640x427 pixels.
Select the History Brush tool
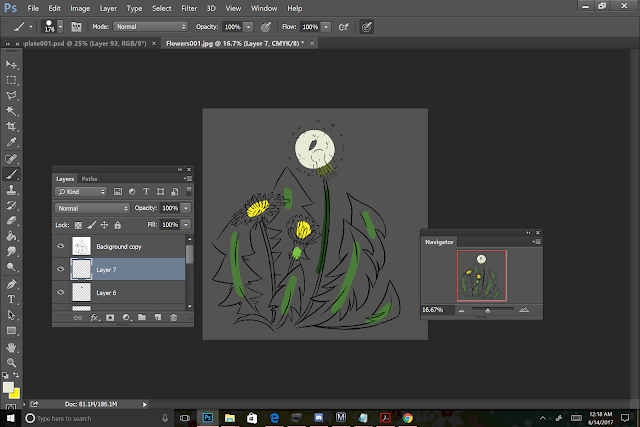(x=11, y=205)
